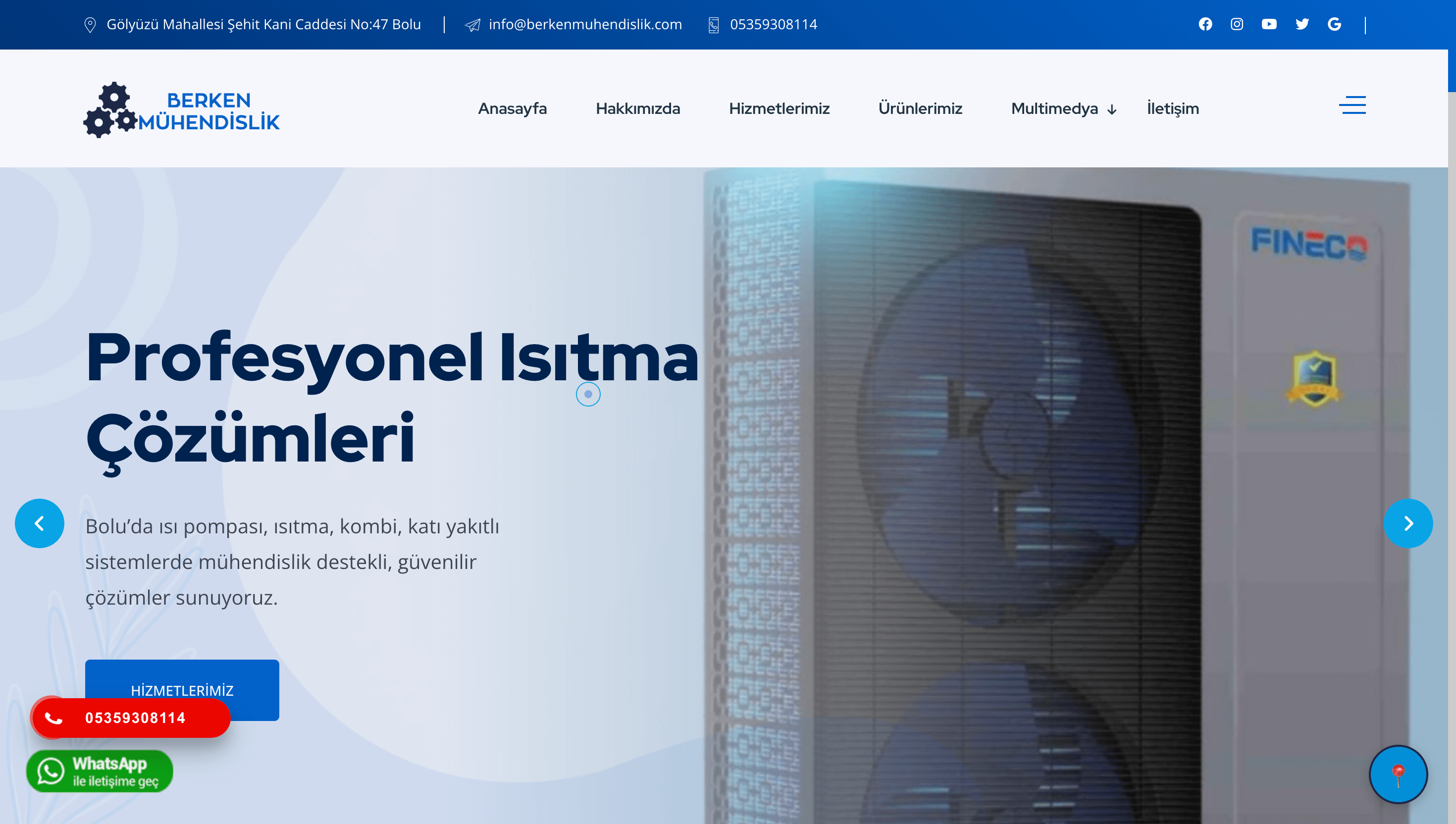
Task: Click the white phone icon in the red call button
Action: 53,718
